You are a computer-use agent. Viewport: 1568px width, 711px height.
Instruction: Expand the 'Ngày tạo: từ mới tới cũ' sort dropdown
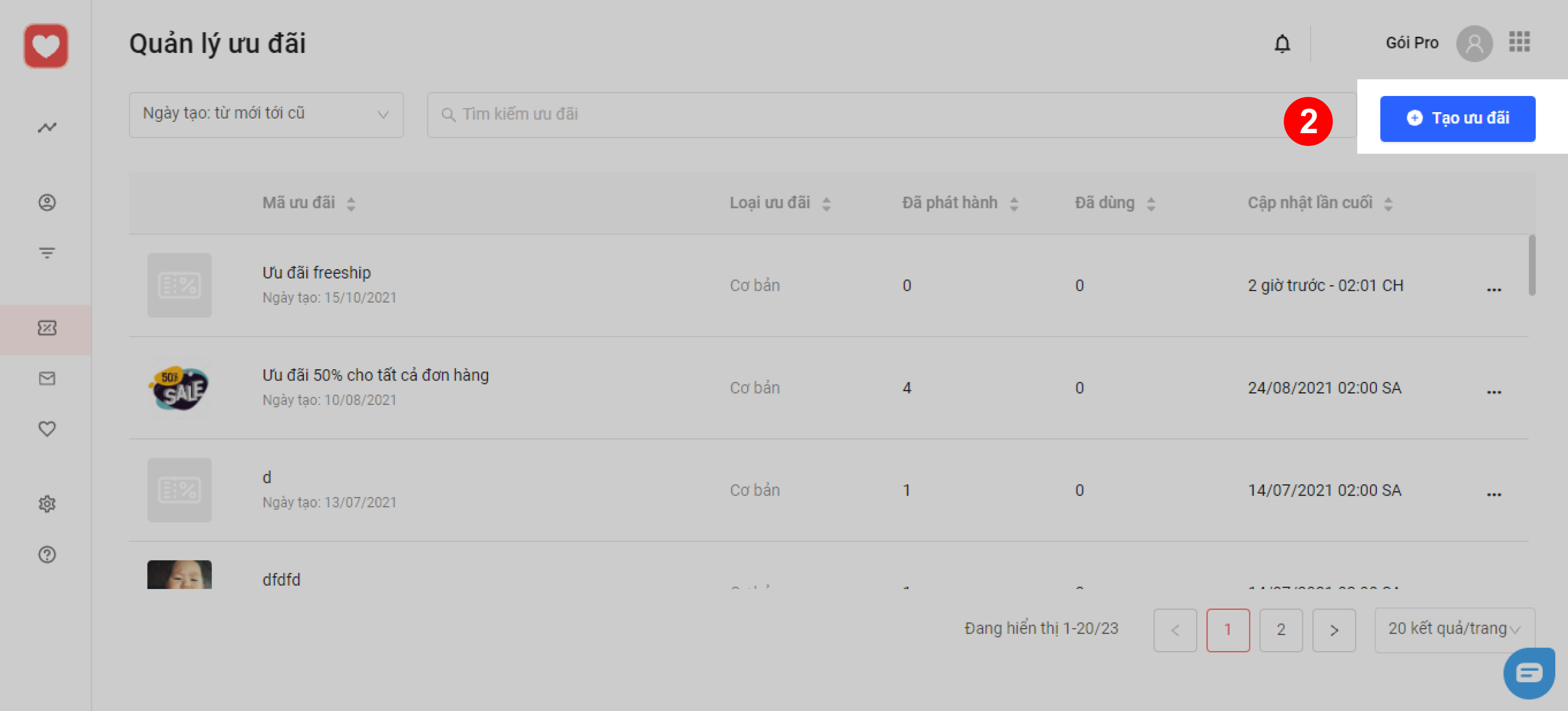266,115
